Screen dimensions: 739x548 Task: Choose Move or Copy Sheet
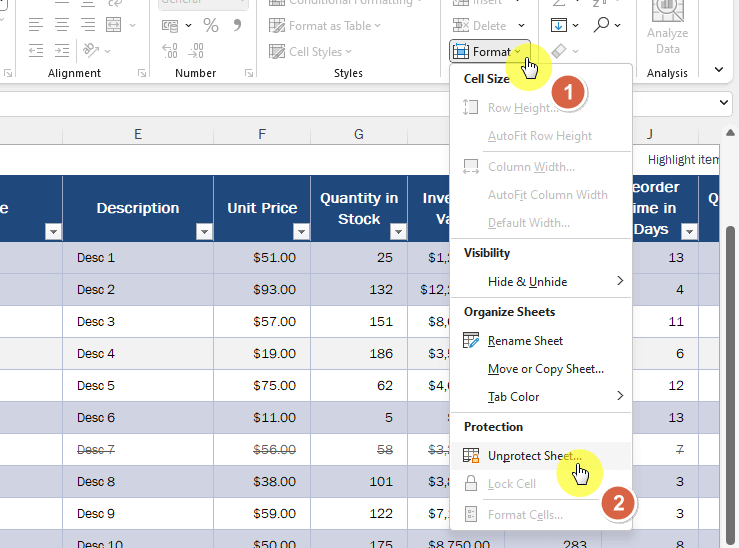click(541, 369)
